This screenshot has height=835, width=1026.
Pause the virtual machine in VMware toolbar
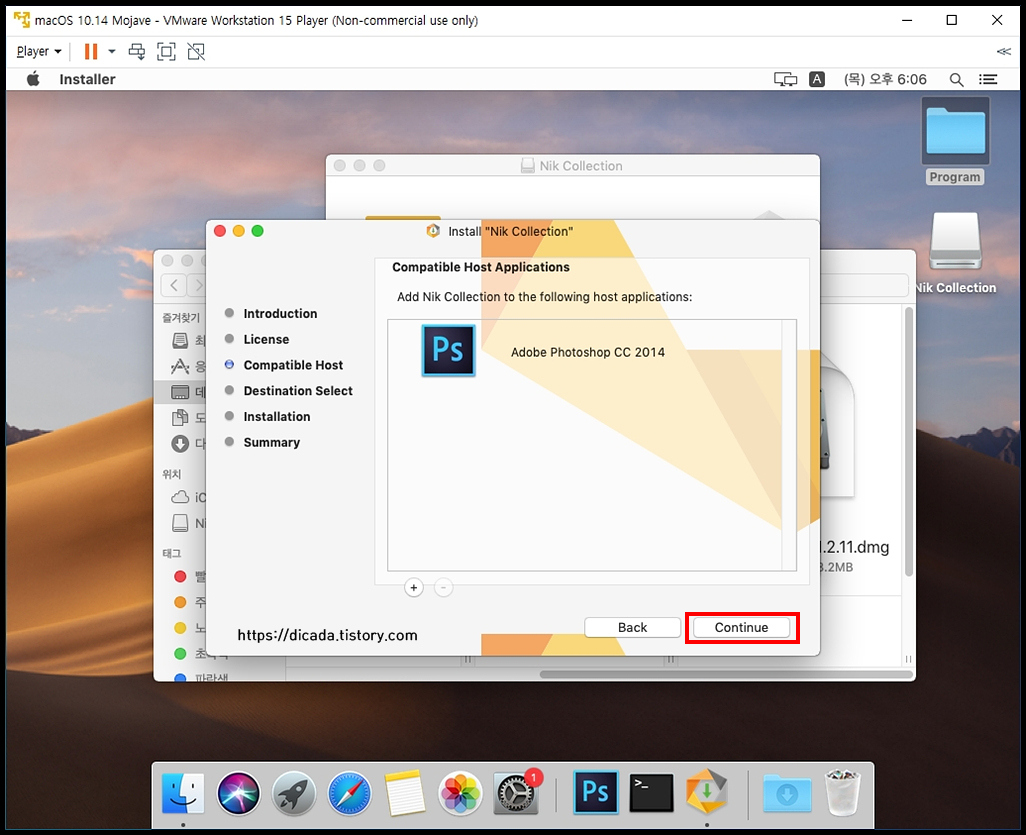coord(91,51)
